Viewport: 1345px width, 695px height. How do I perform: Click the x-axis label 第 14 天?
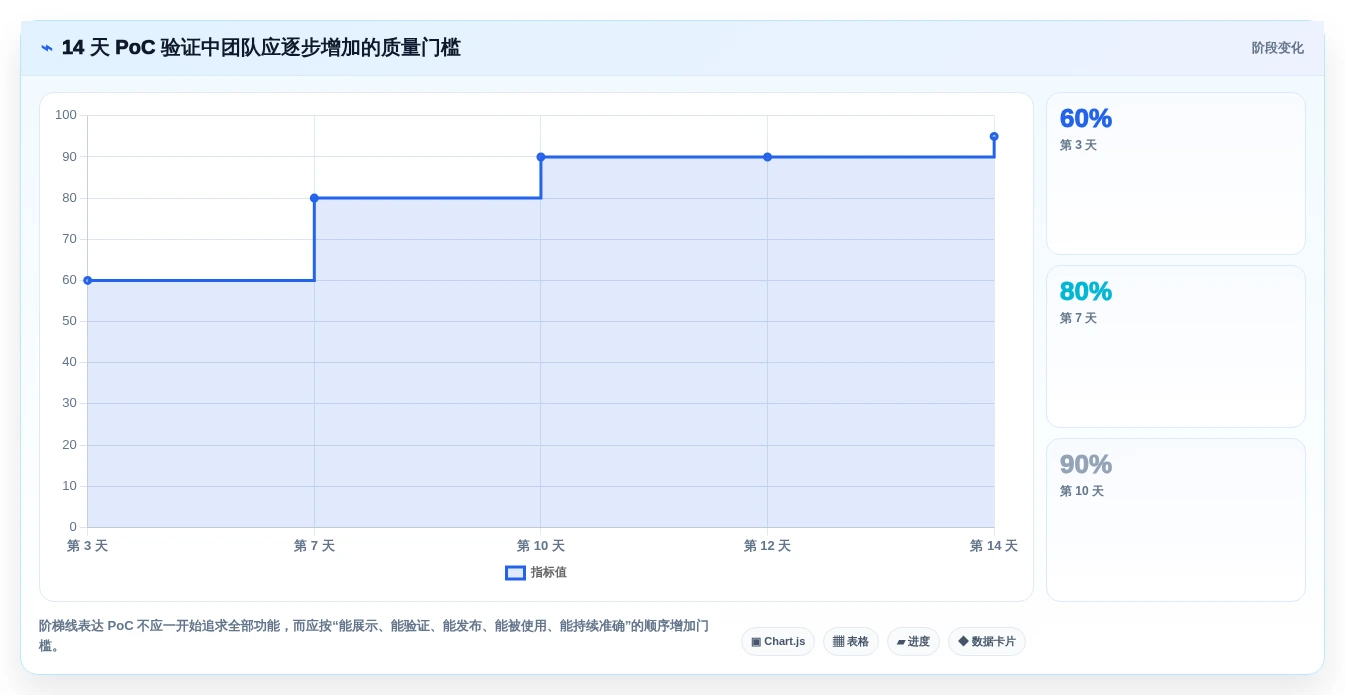(x=994, y=546)
